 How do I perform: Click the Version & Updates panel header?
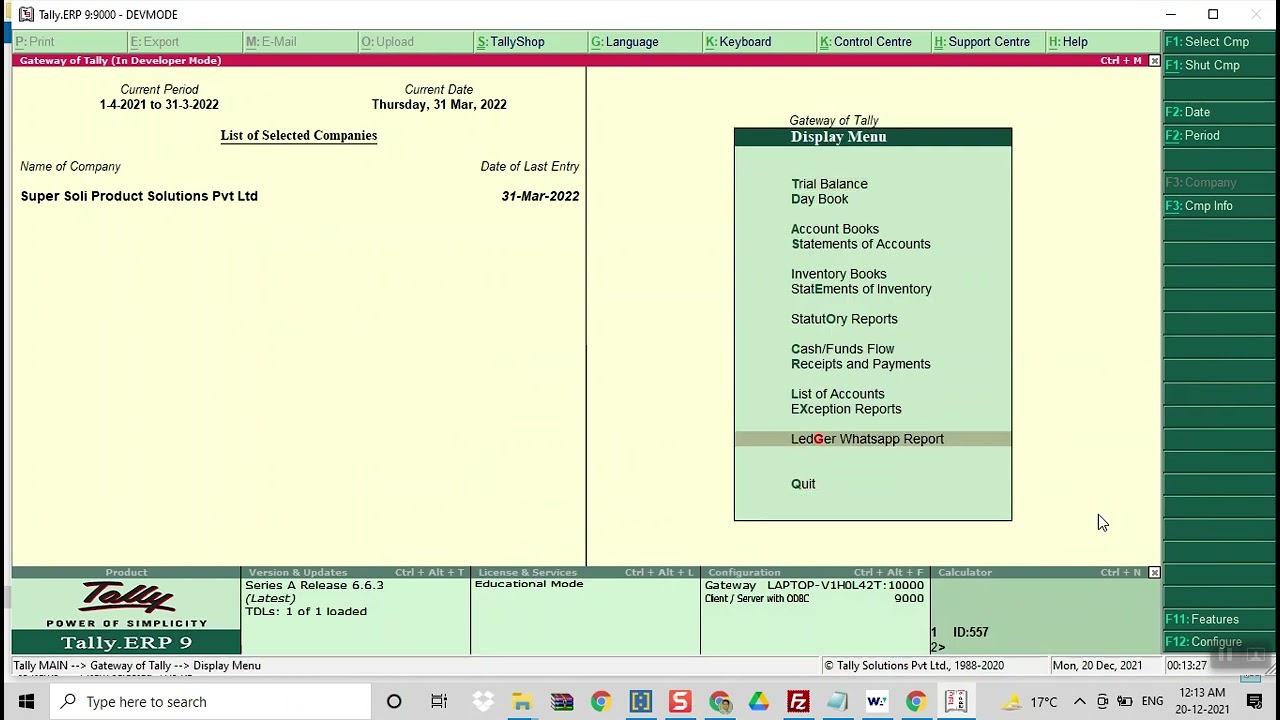click(x=355, y=573)
